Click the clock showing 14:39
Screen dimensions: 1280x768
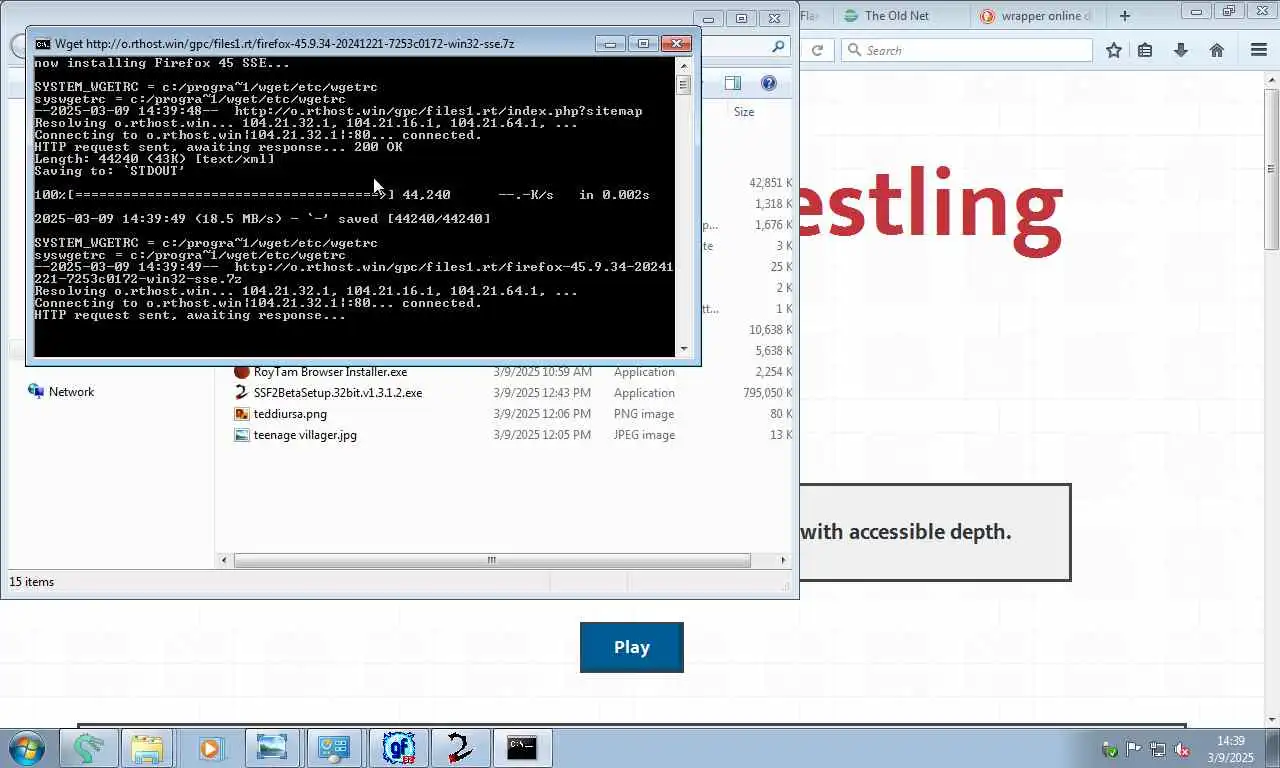coord(1231,741)
